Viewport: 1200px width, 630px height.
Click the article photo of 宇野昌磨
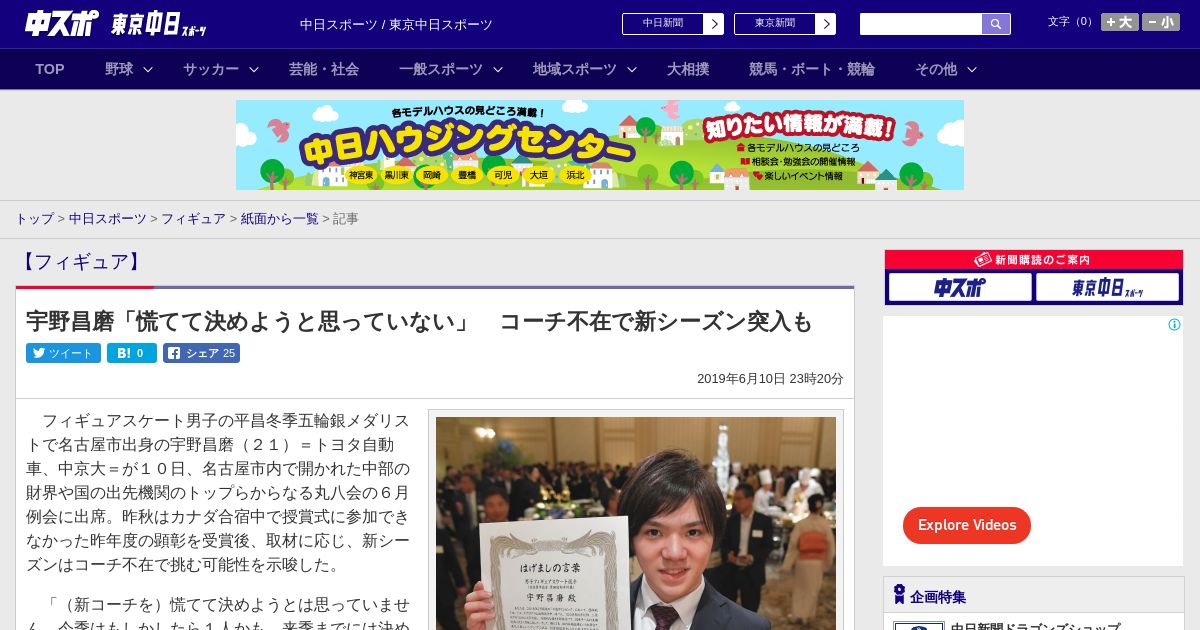click(x=636, y=523)
